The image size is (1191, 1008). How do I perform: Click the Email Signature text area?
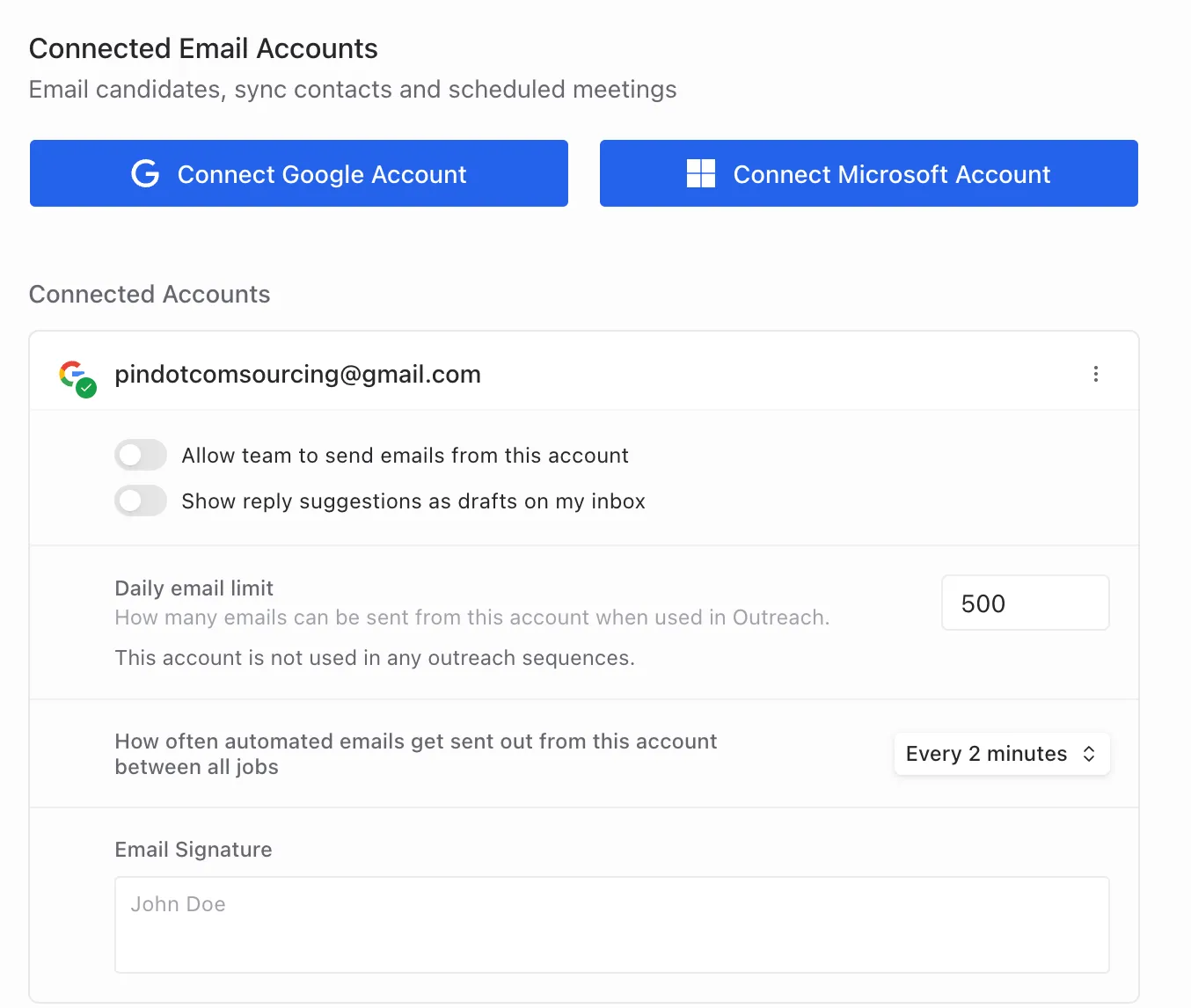pos(612,924)
